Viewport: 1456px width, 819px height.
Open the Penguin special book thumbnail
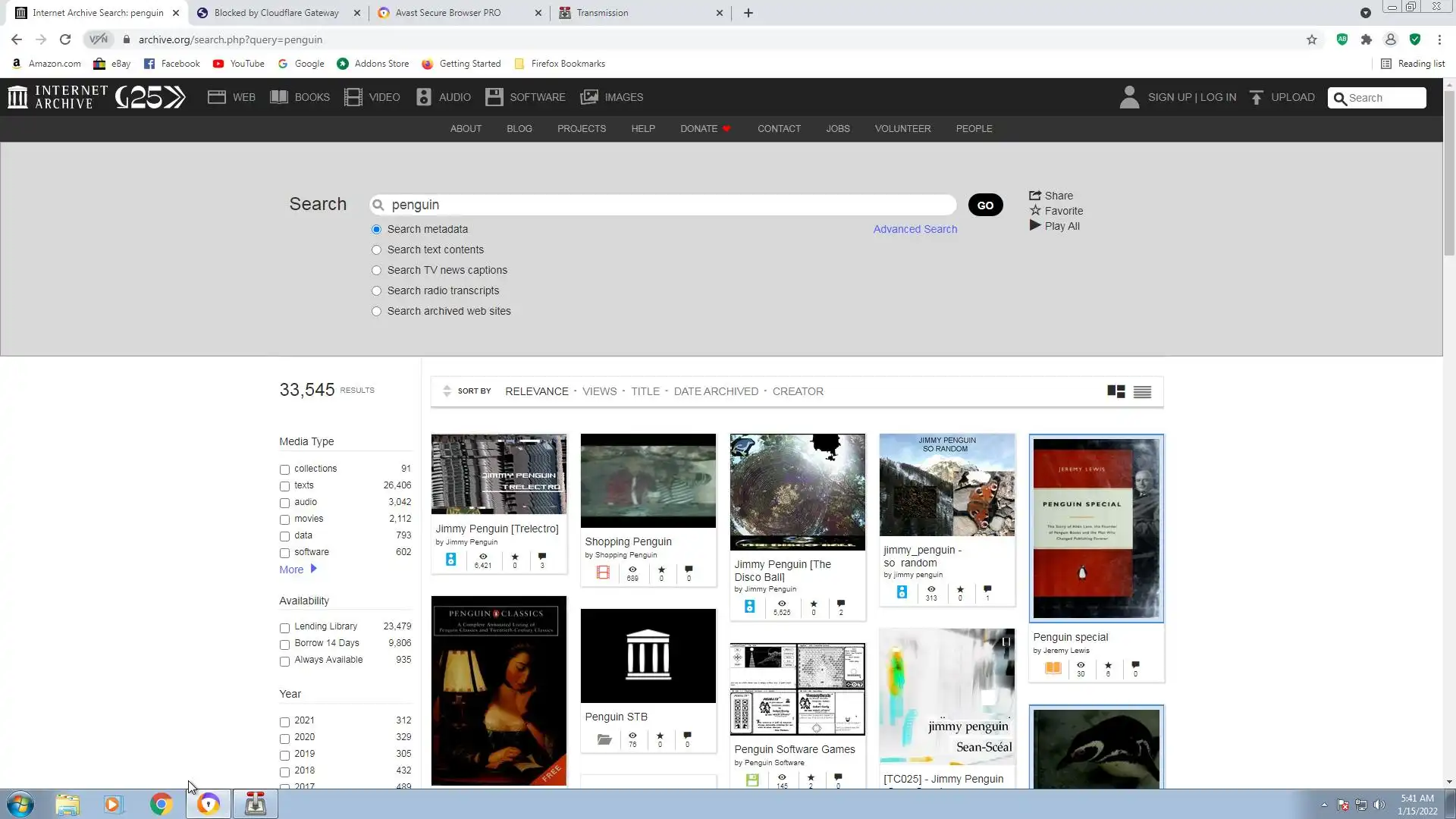click(x=1096, y=529)
